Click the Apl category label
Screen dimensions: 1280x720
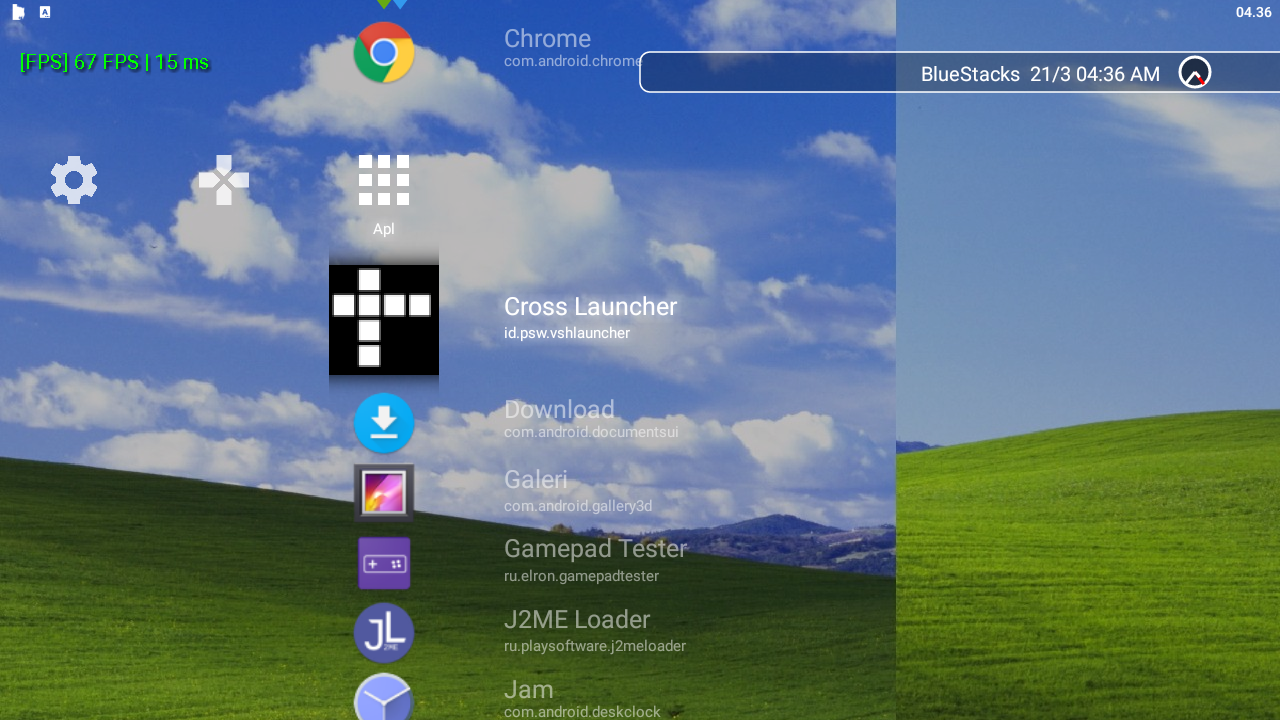click(x=384, y=229)
